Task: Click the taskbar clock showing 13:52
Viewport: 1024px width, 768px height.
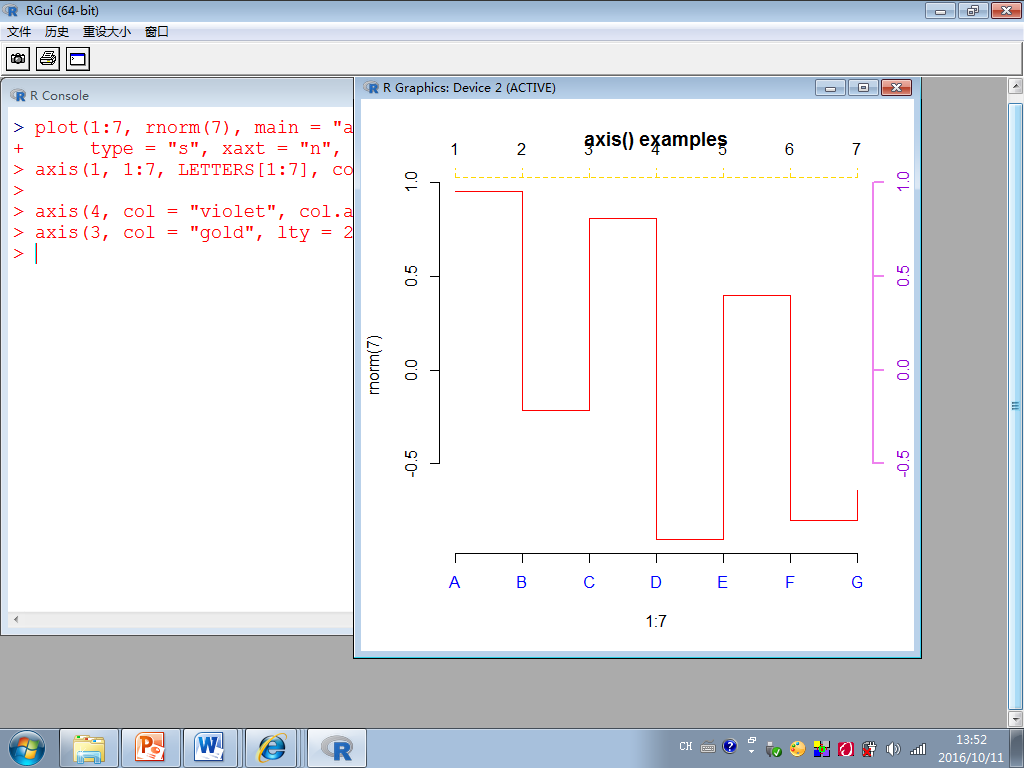Action: [x=971, y=748]
